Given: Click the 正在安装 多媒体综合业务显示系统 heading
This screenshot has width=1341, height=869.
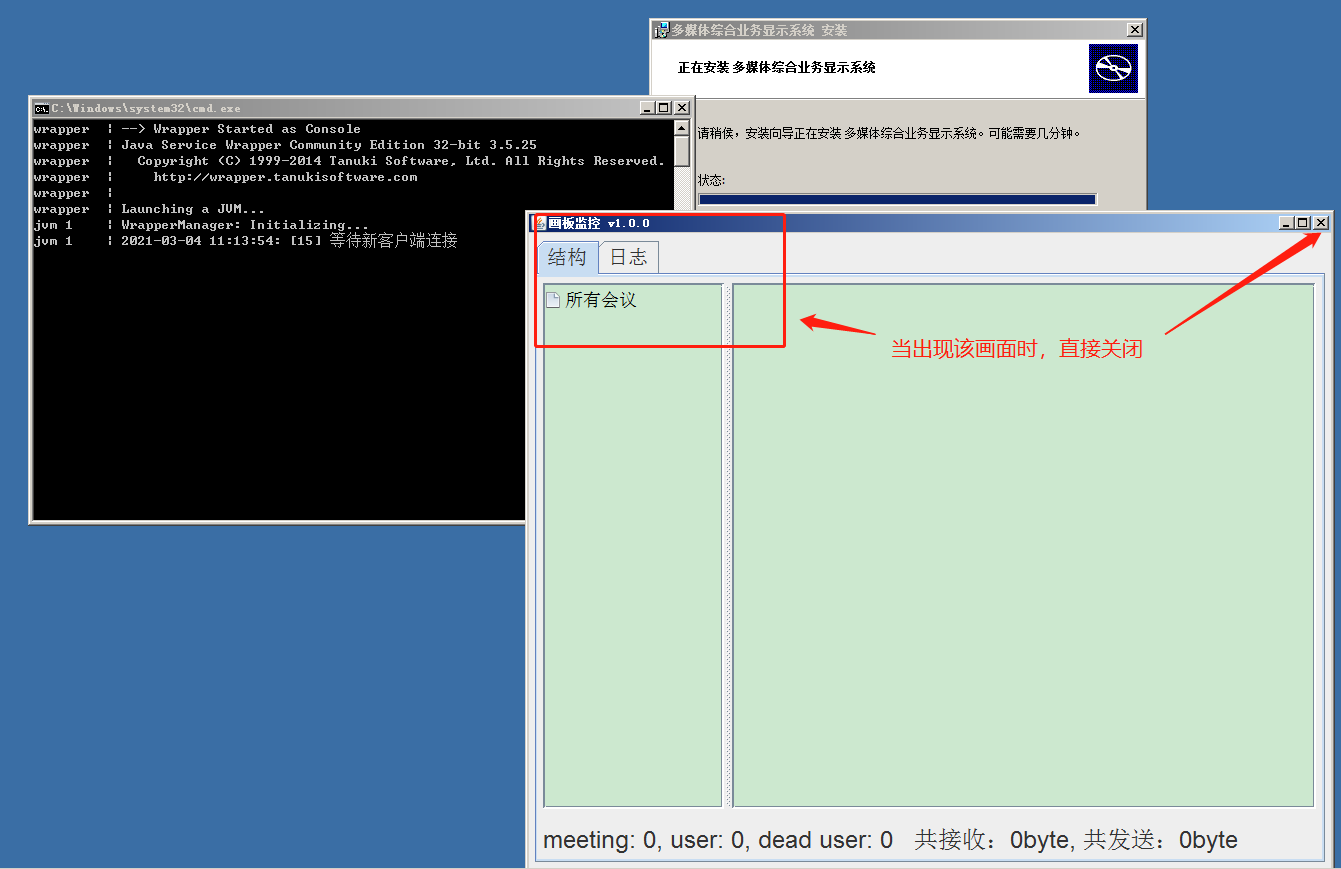Looking at the screenshot, I should (x=777, y=68).
